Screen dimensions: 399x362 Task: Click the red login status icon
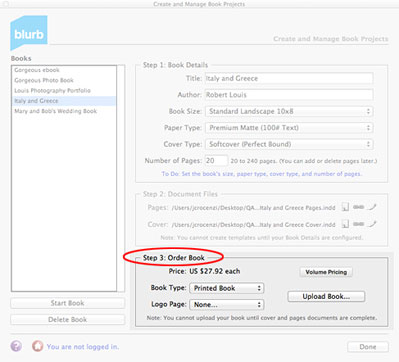click(x=37, y=346)
